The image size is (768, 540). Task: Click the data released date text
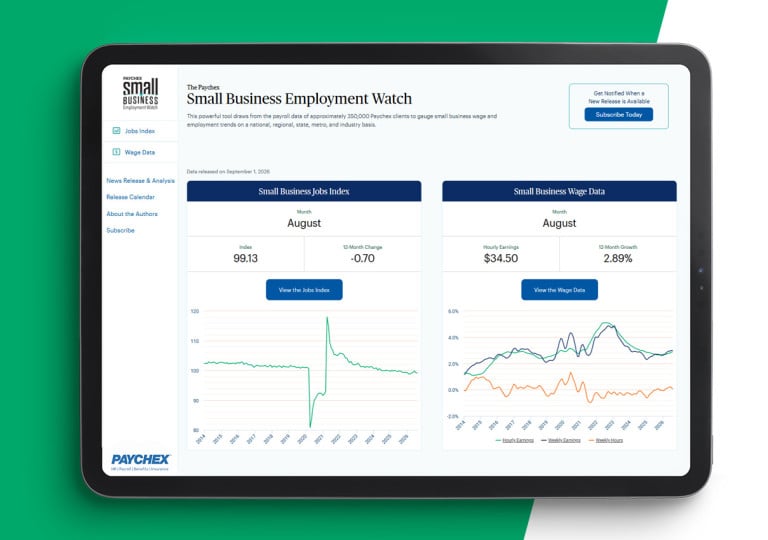[x=228, y=172]
